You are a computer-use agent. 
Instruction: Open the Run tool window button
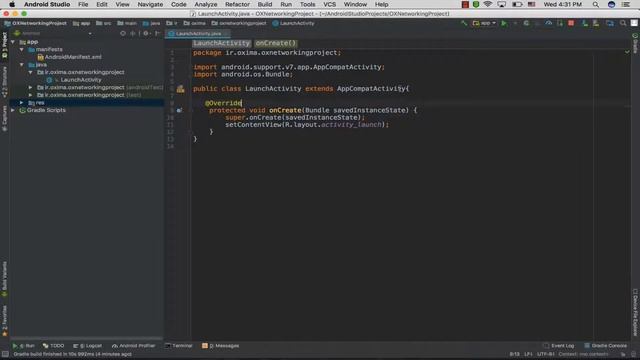tap(24, 346)
